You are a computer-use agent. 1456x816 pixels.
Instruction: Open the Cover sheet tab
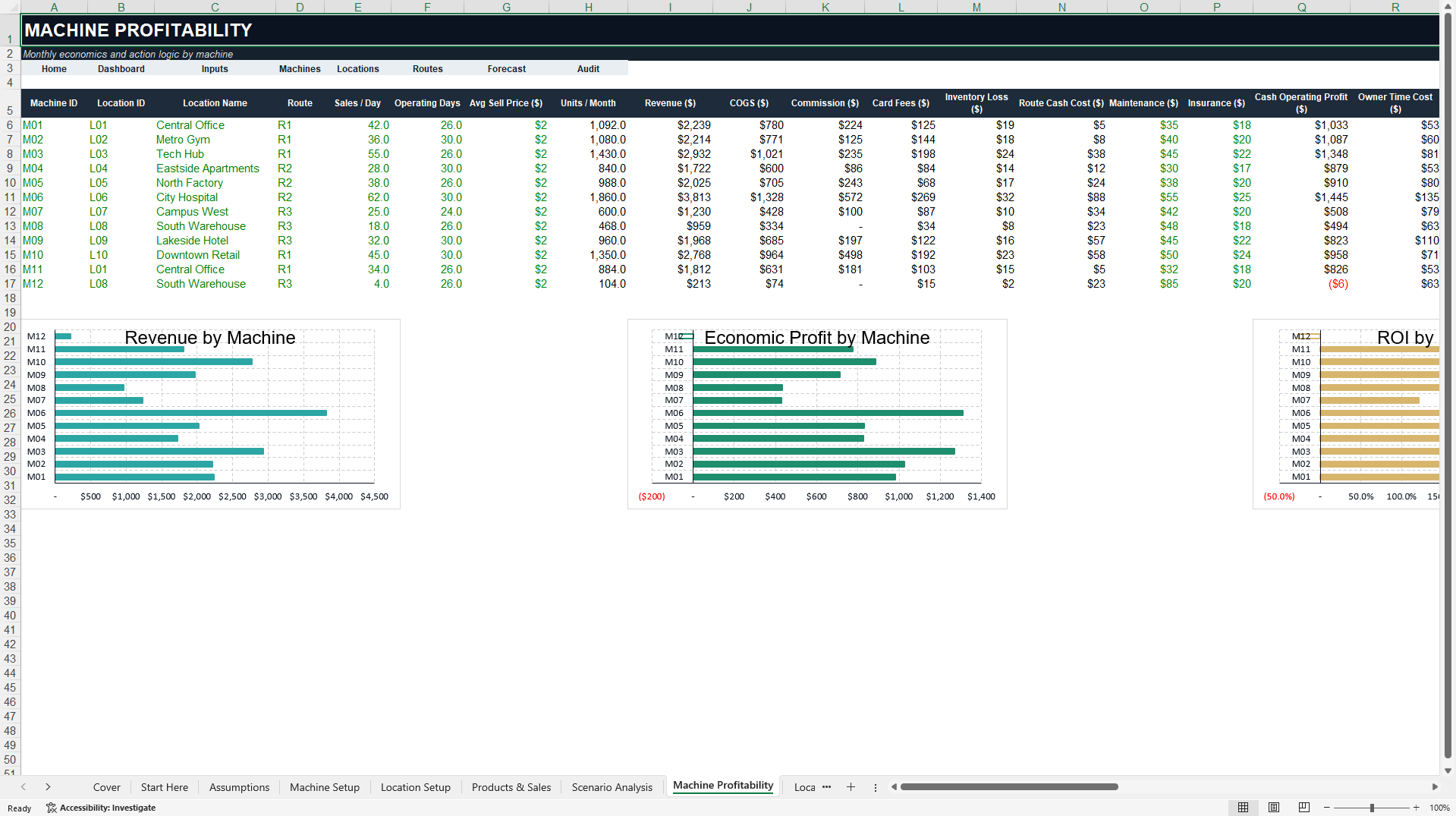click(x=106, y=787)
